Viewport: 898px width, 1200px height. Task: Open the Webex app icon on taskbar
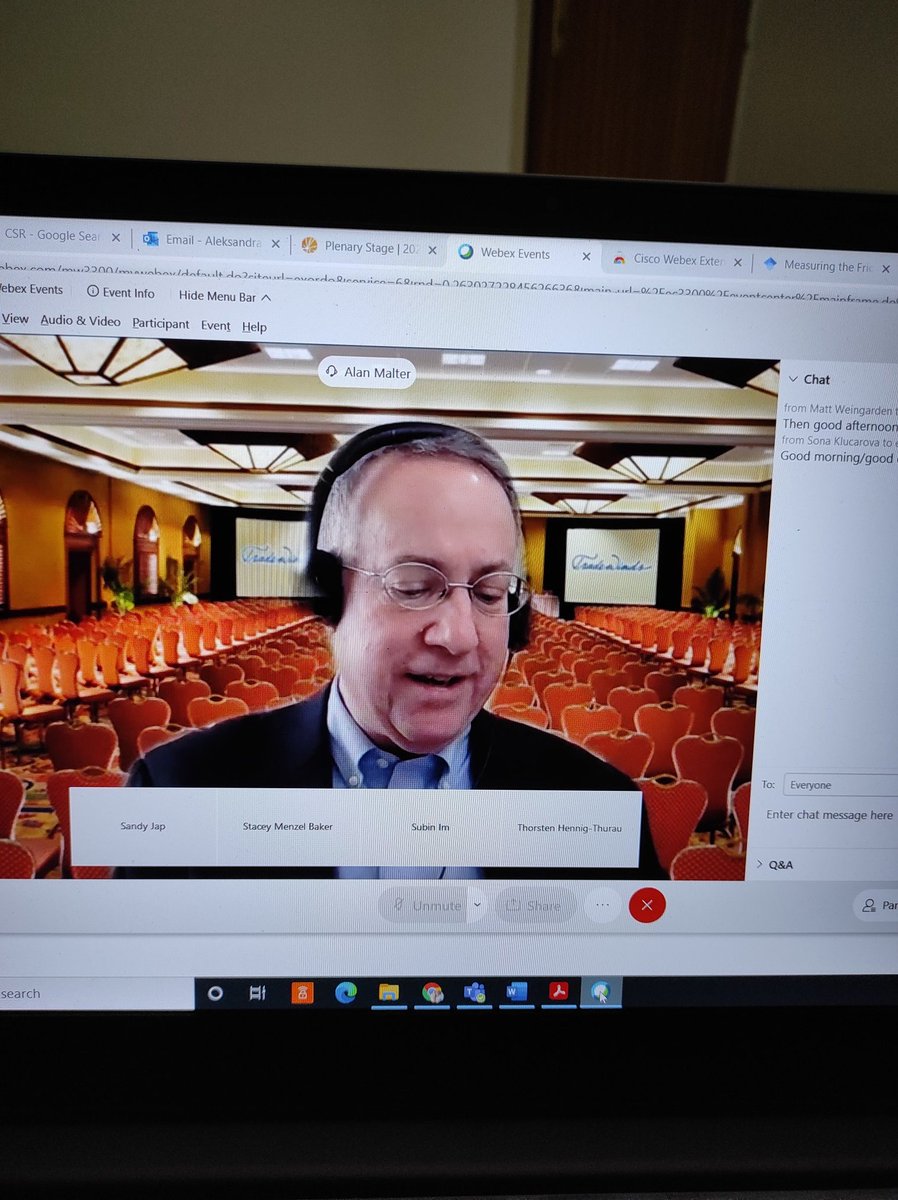coord(600,992)
